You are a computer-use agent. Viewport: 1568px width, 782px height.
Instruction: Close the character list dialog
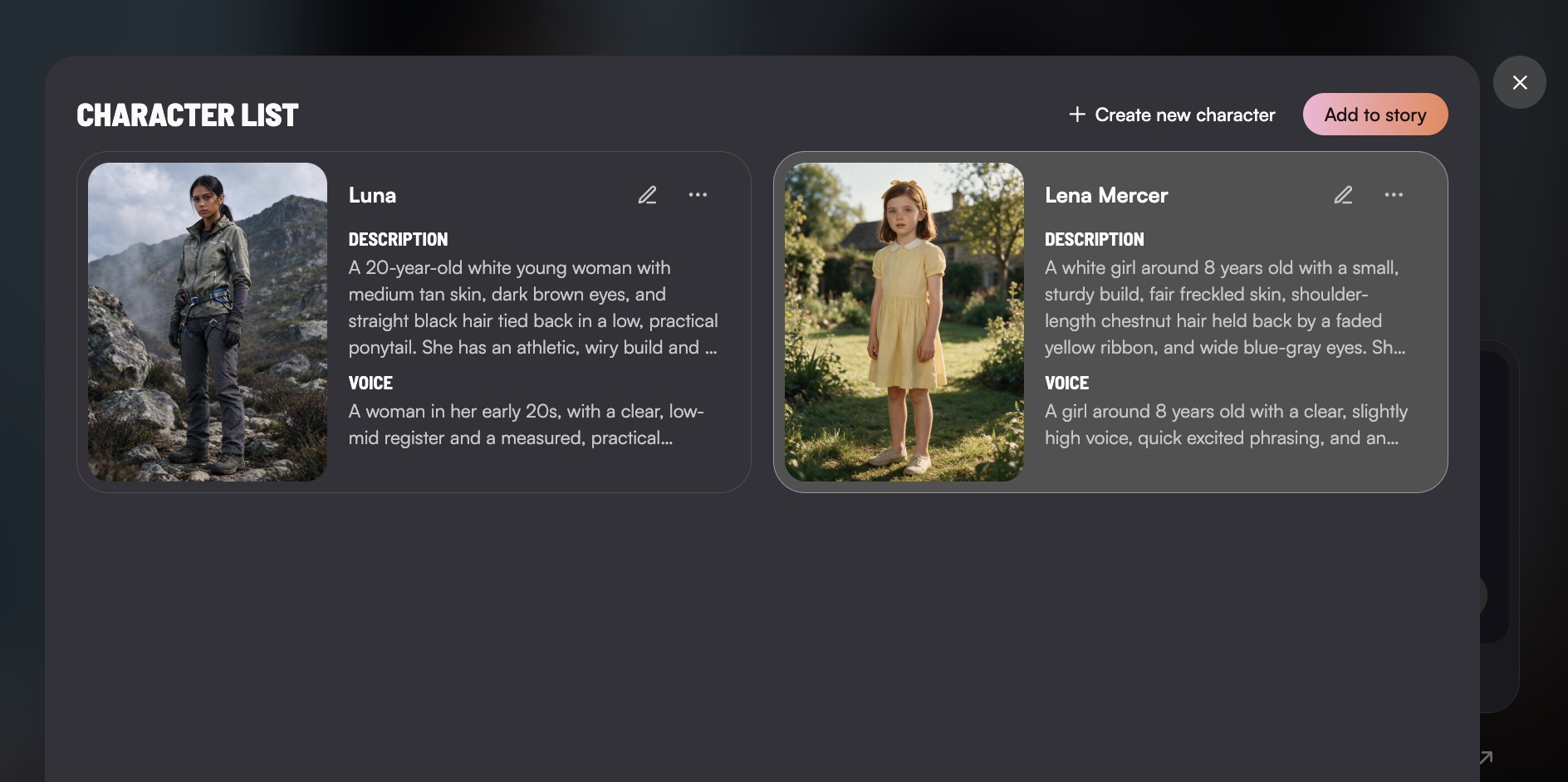coord(1519,82)
